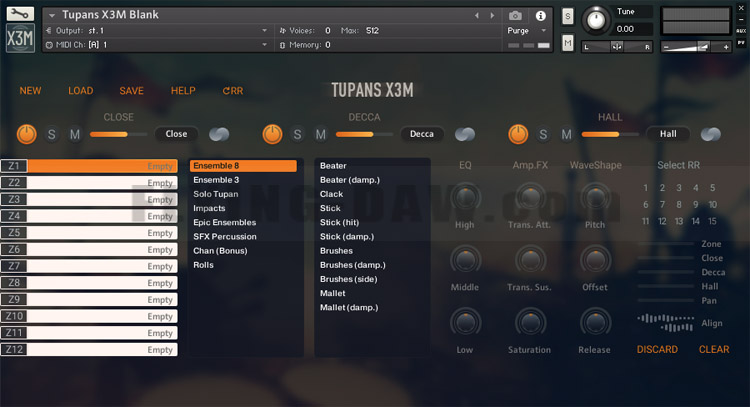Viewport: 750px width, 407px height.
Task: Click the EQ High knob
Action: pyautogui.click(x=465, y=198)
